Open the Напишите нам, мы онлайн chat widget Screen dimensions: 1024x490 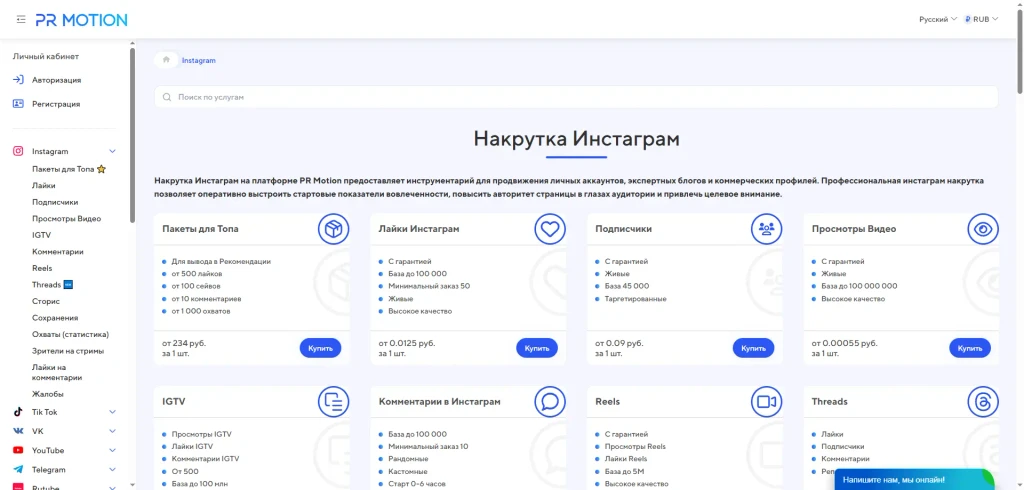914,479
